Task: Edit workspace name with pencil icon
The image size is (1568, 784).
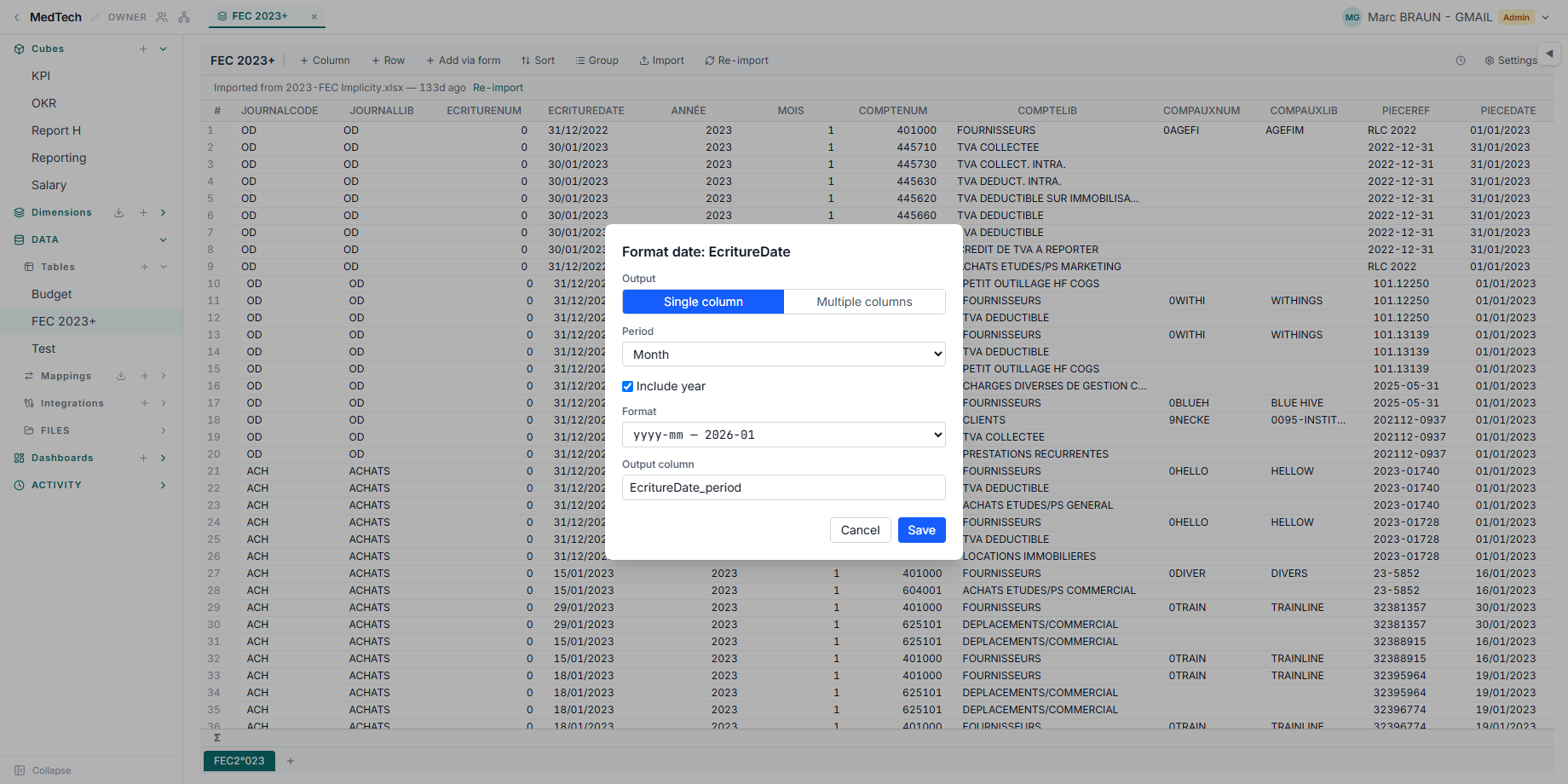Action: [x=95, y=17]
